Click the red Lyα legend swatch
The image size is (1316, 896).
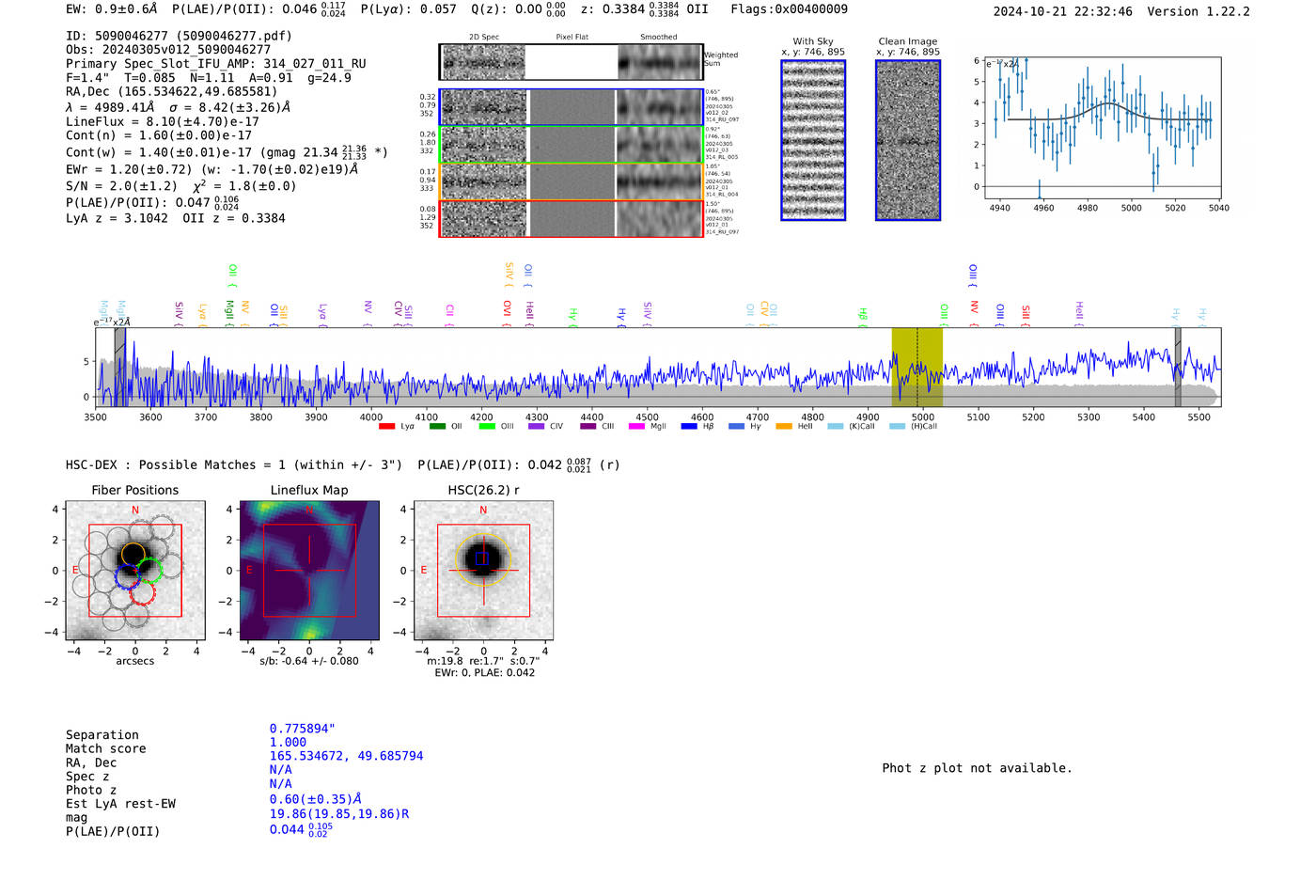(x=386, y=427)
